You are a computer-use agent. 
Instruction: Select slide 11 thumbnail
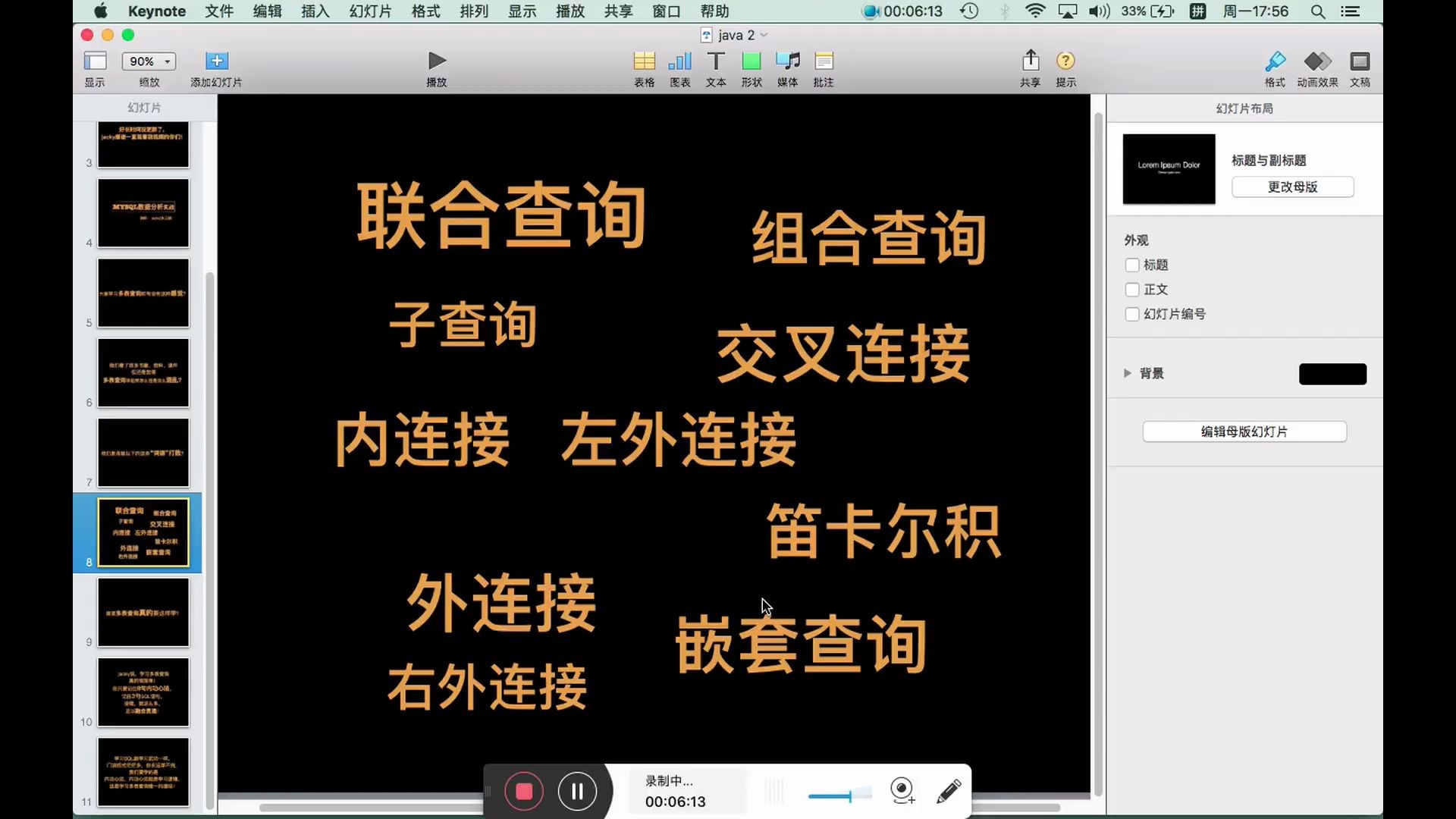(x=143, y=772)
